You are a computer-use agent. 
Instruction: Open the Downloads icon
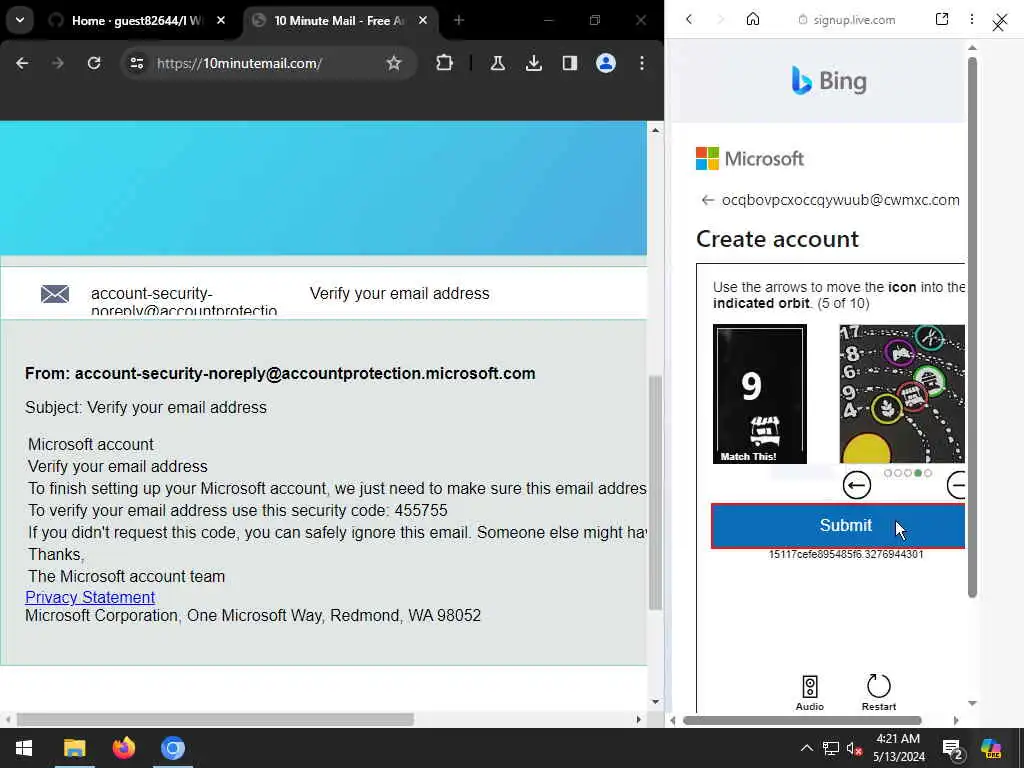534,63
